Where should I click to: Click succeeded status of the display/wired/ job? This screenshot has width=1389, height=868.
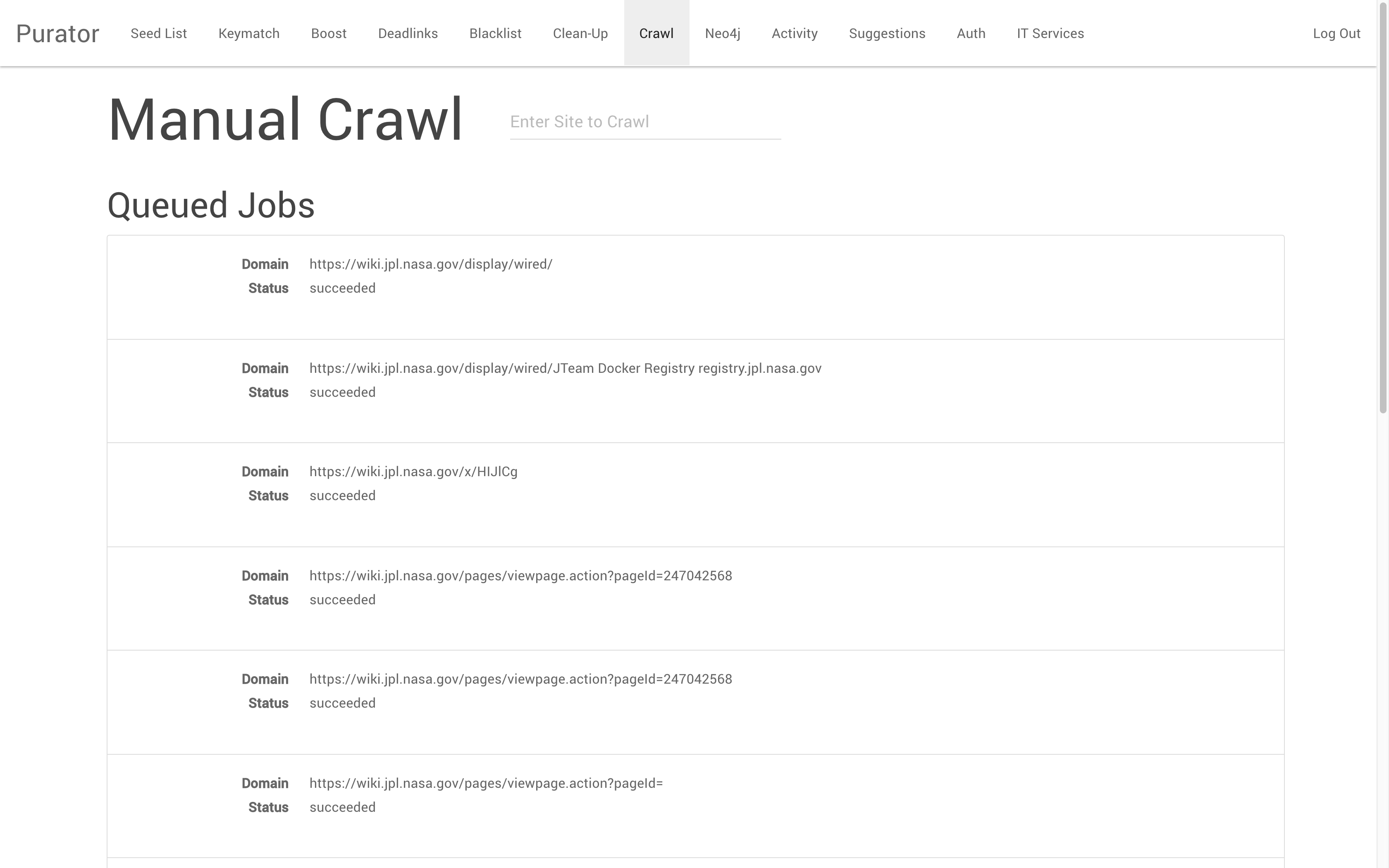pyautogui.click(x=342, y=288)
